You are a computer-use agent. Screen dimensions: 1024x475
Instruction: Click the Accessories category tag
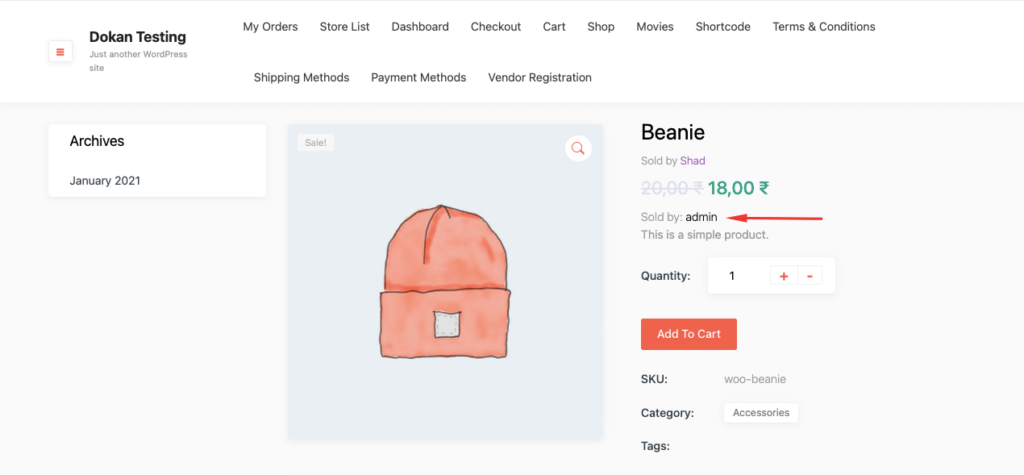[760, 412]
